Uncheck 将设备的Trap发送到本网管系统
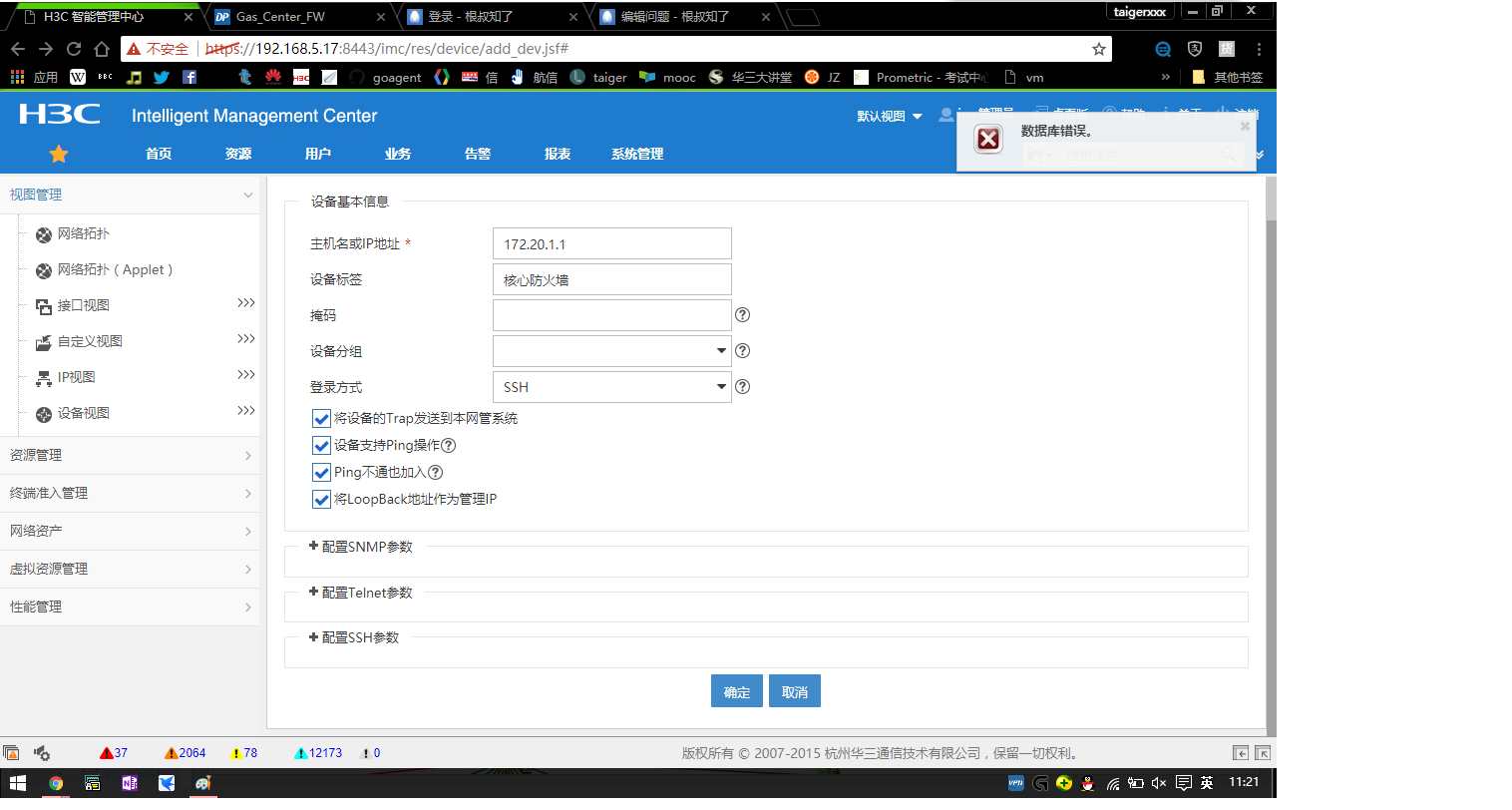 pyautogui.click(x=320, y=418)
